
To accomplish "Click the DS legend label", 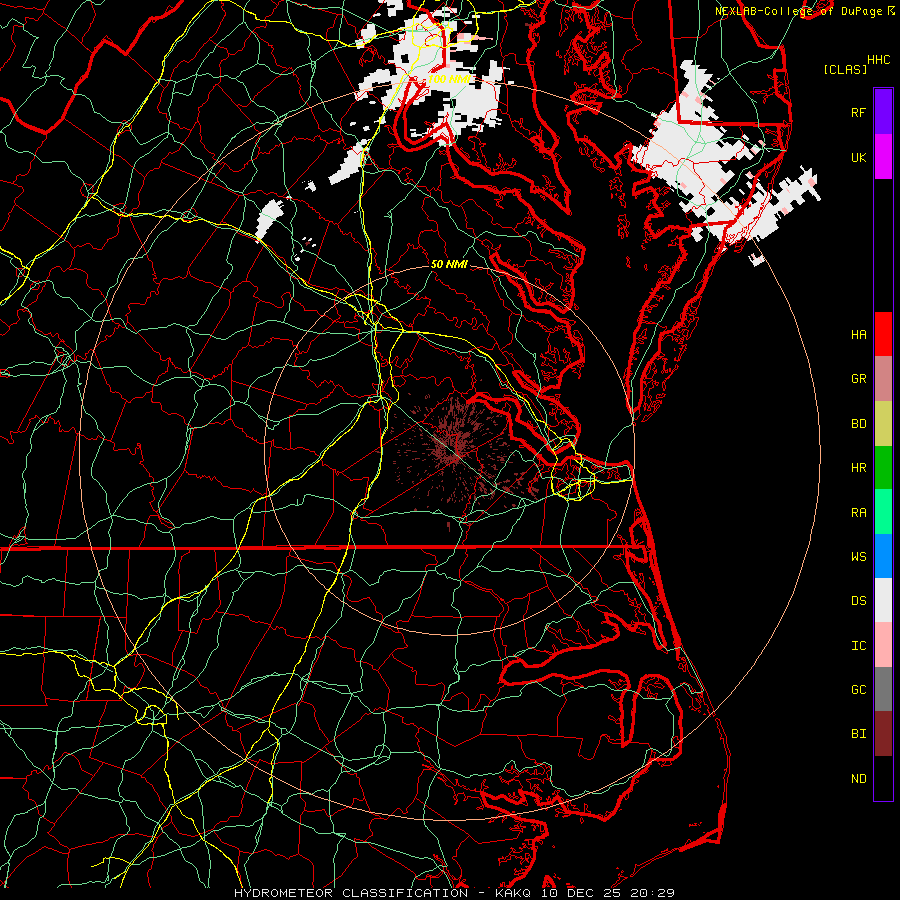I will click(858, 600).
